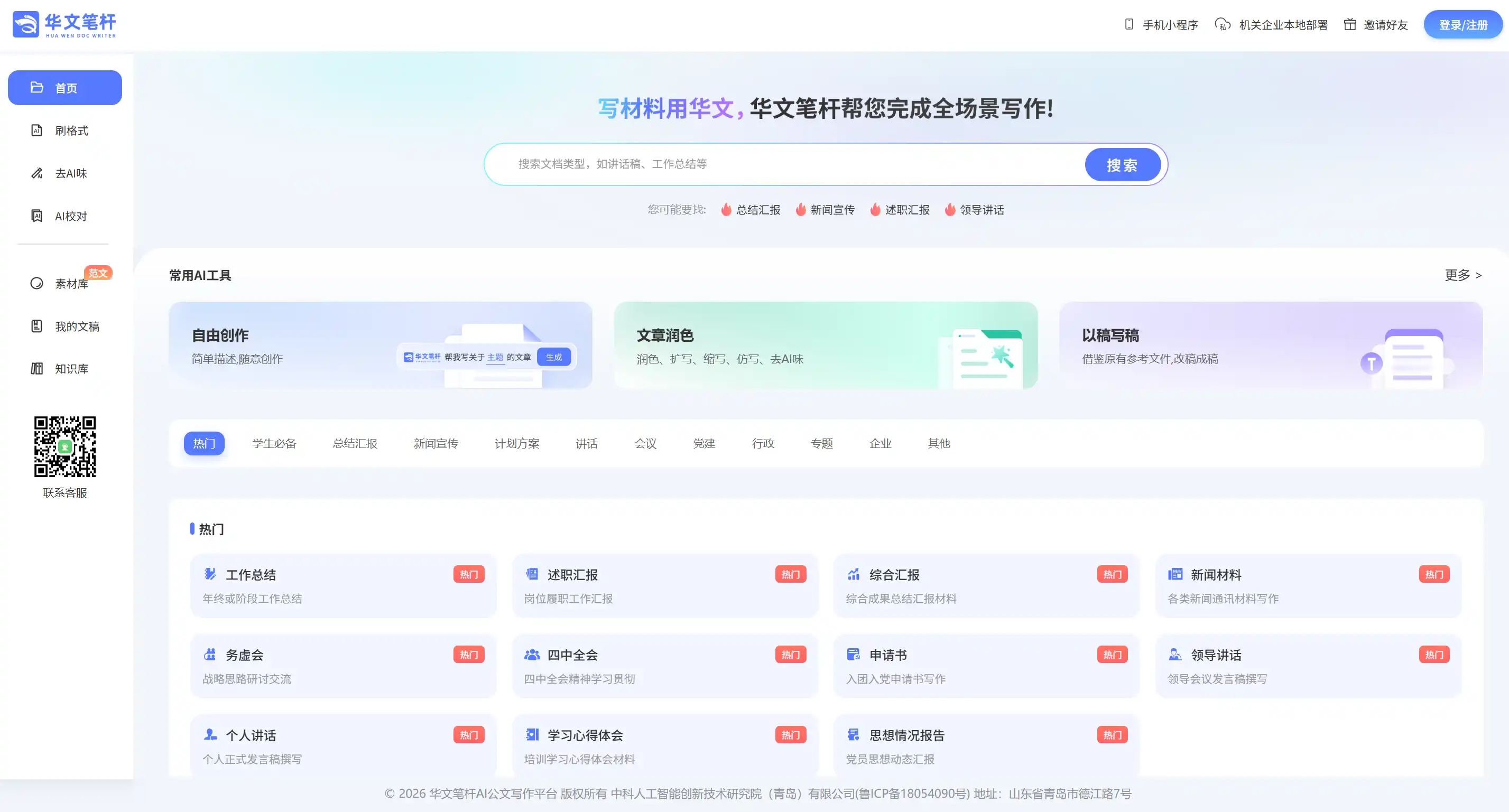Click 领导讲话 card icon
Viewport: 1509px width, 812px height.
pos(1175,654)
